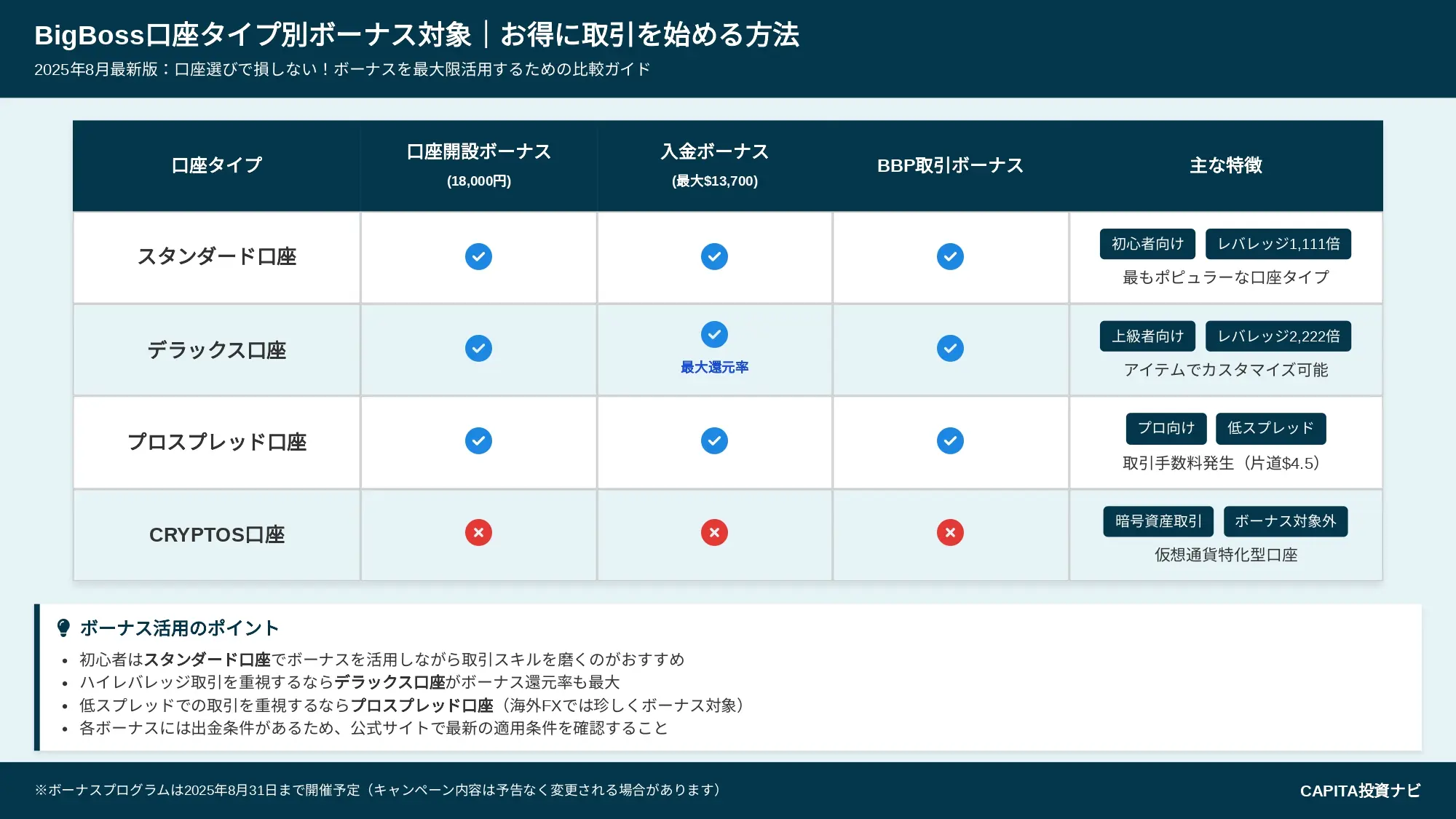Click the check icon for プロスプレッド口座 BBP取引ボーナス
This screenshot has width=1456, height=819.
point(950,440)
